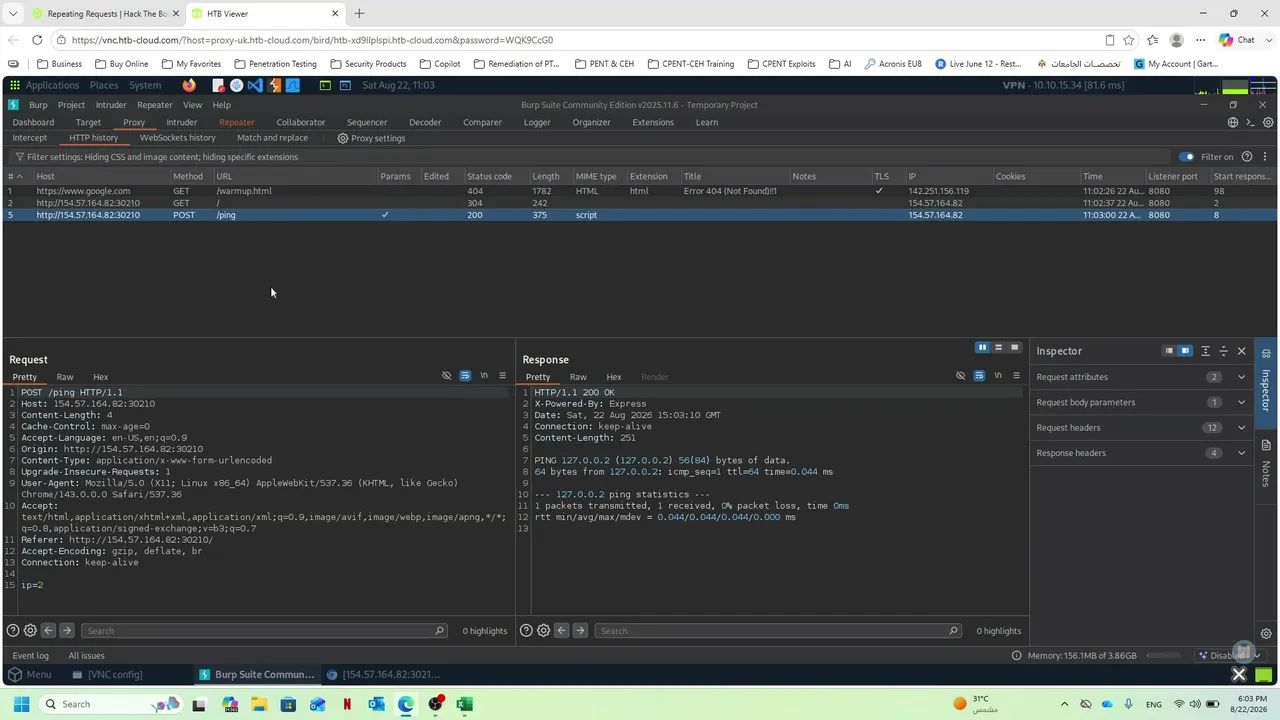Sort HTTP history by Status code column

[x=489, y=176]
